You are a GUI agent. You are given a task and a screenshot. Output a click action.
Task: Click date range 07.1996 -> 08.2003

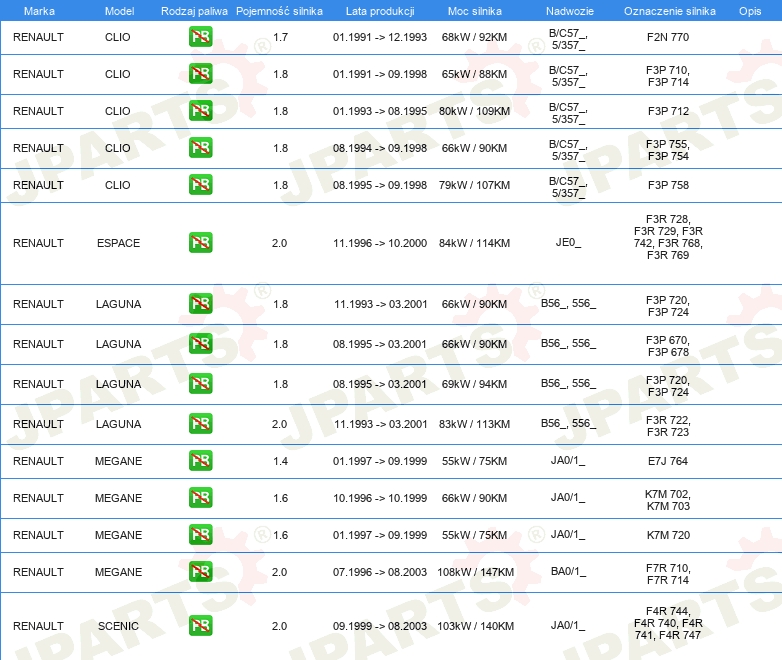pos(380,572)
